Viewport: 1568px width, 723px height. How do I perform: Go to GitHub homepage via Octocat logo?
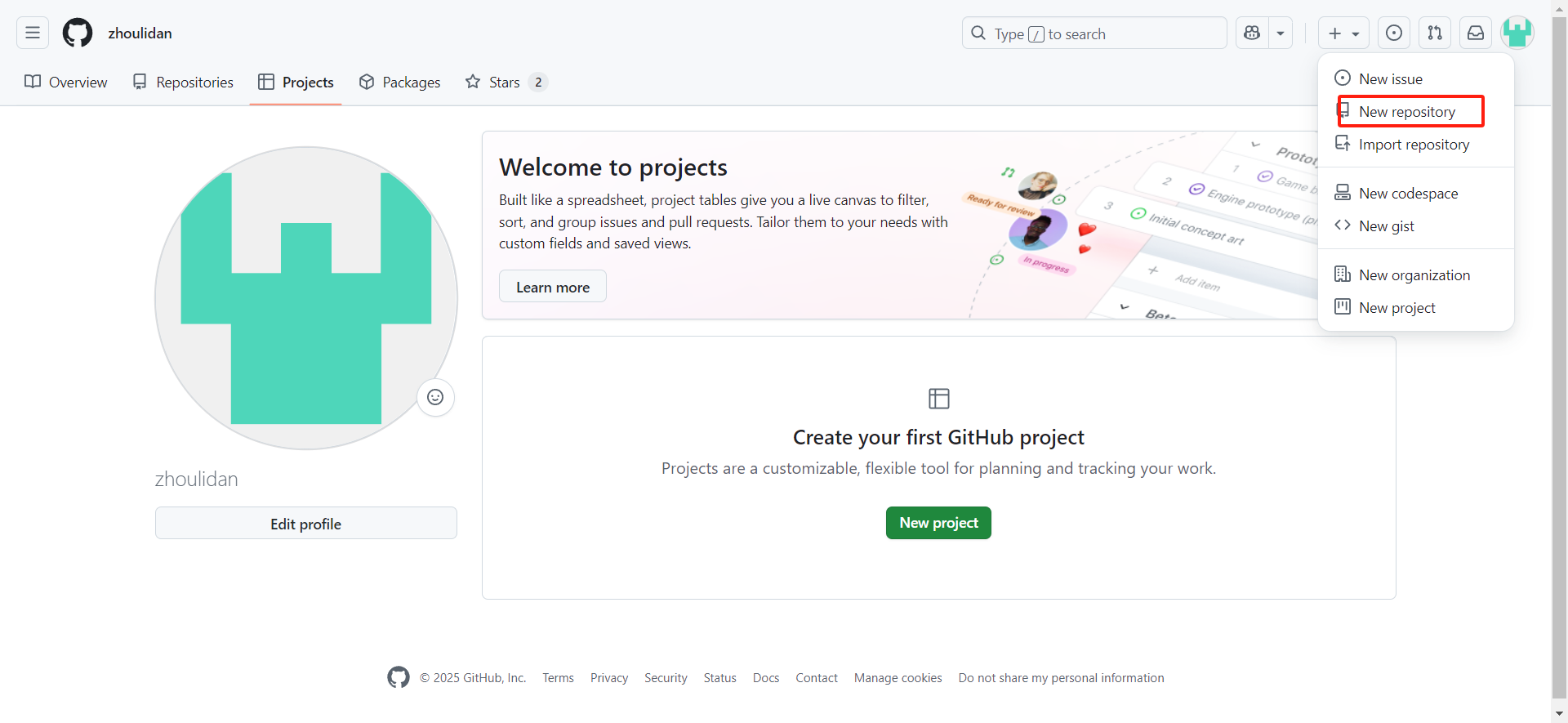pos(78,33)
